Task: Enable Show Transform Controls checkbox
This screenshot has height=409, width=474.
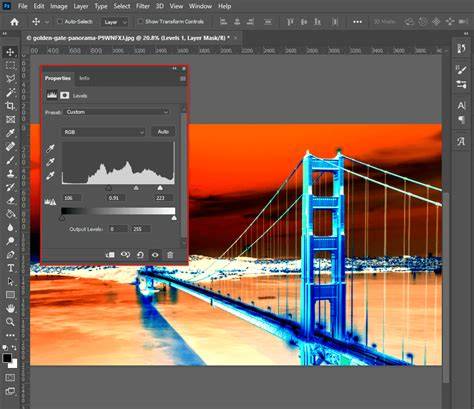Action: [x=140, y=22]
